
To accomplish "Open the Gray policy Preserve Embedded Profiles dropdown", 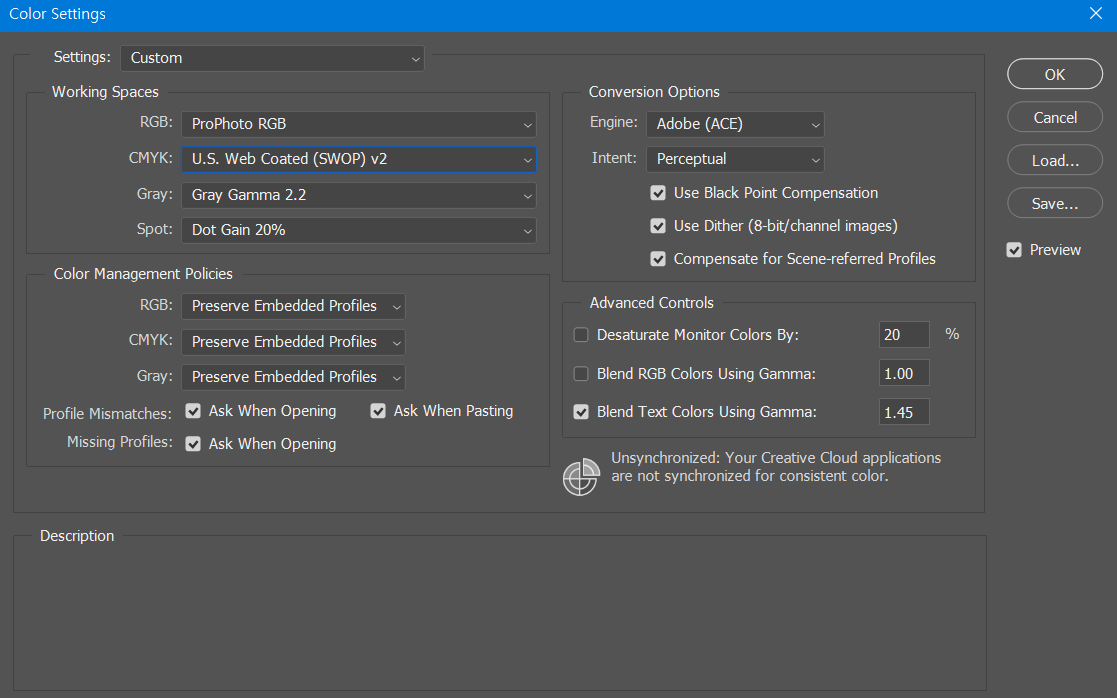I will coord(293,377).
